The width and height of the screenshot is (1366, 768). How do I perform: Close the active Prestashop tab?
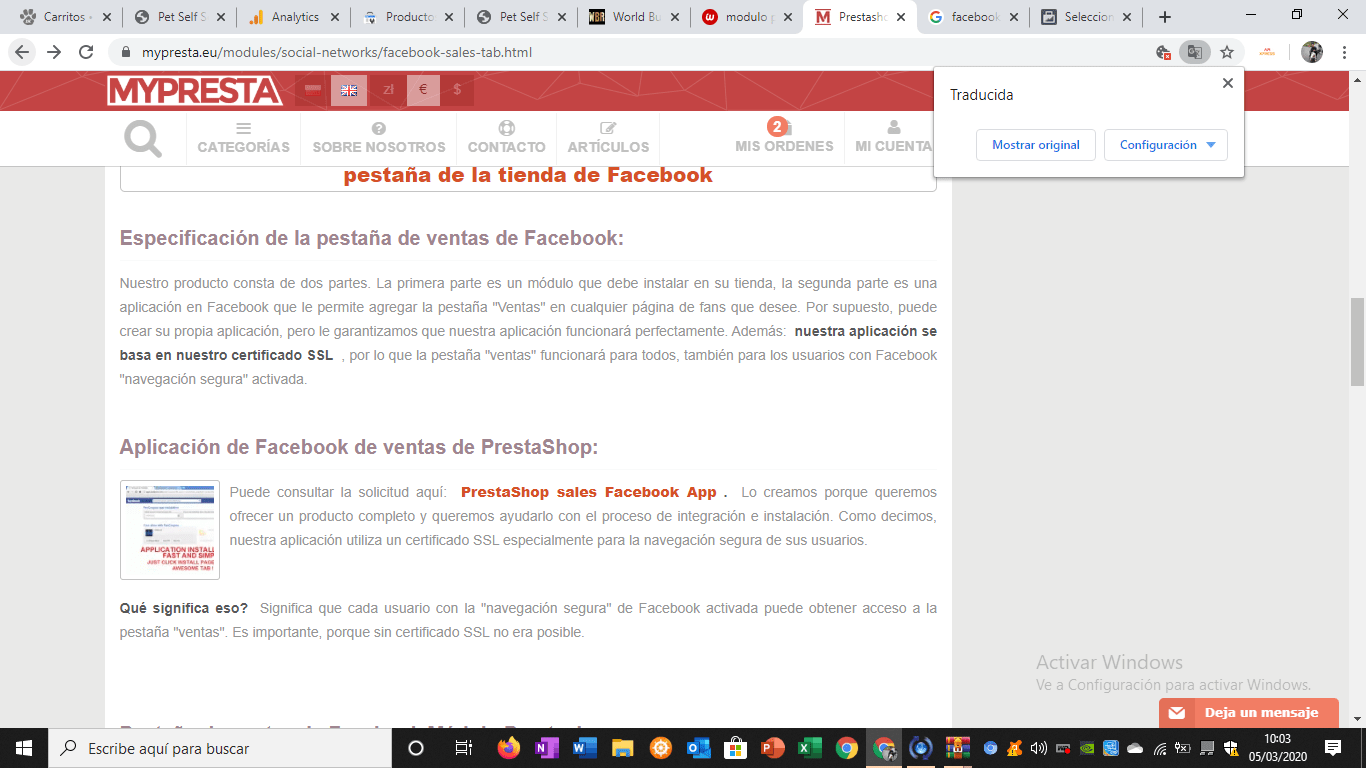[902, 17]
